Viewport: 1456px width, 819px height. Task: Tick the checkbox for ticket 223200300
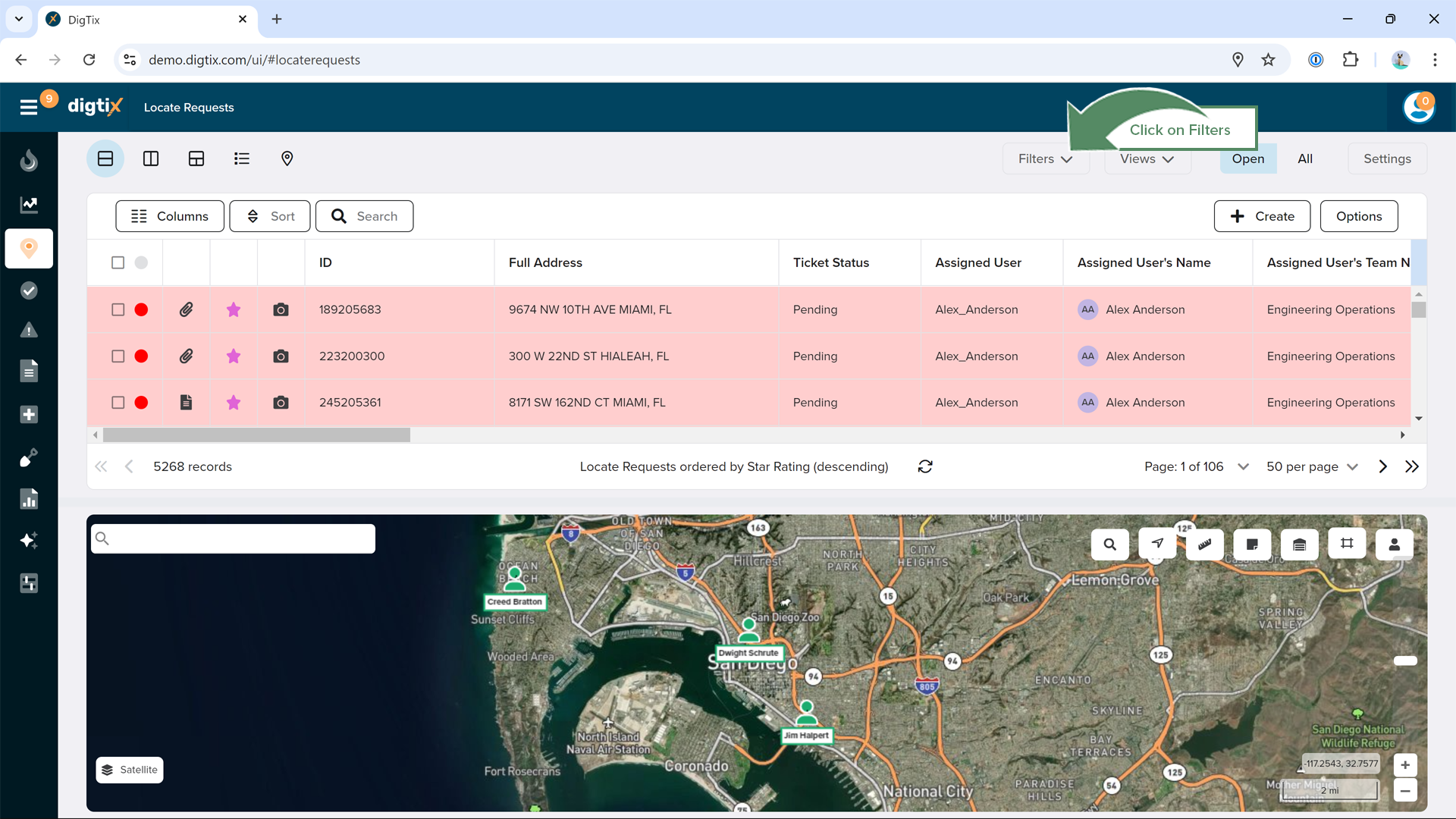point(118,356)
